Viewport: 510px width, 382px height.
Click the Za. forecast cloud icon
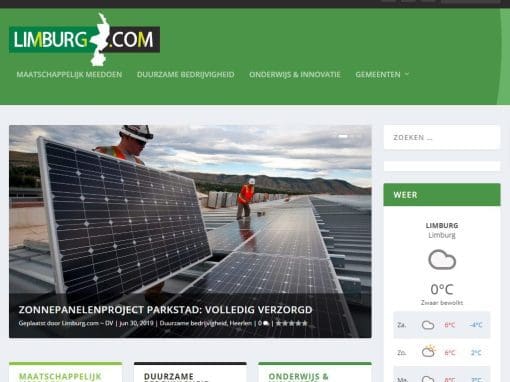428,325
